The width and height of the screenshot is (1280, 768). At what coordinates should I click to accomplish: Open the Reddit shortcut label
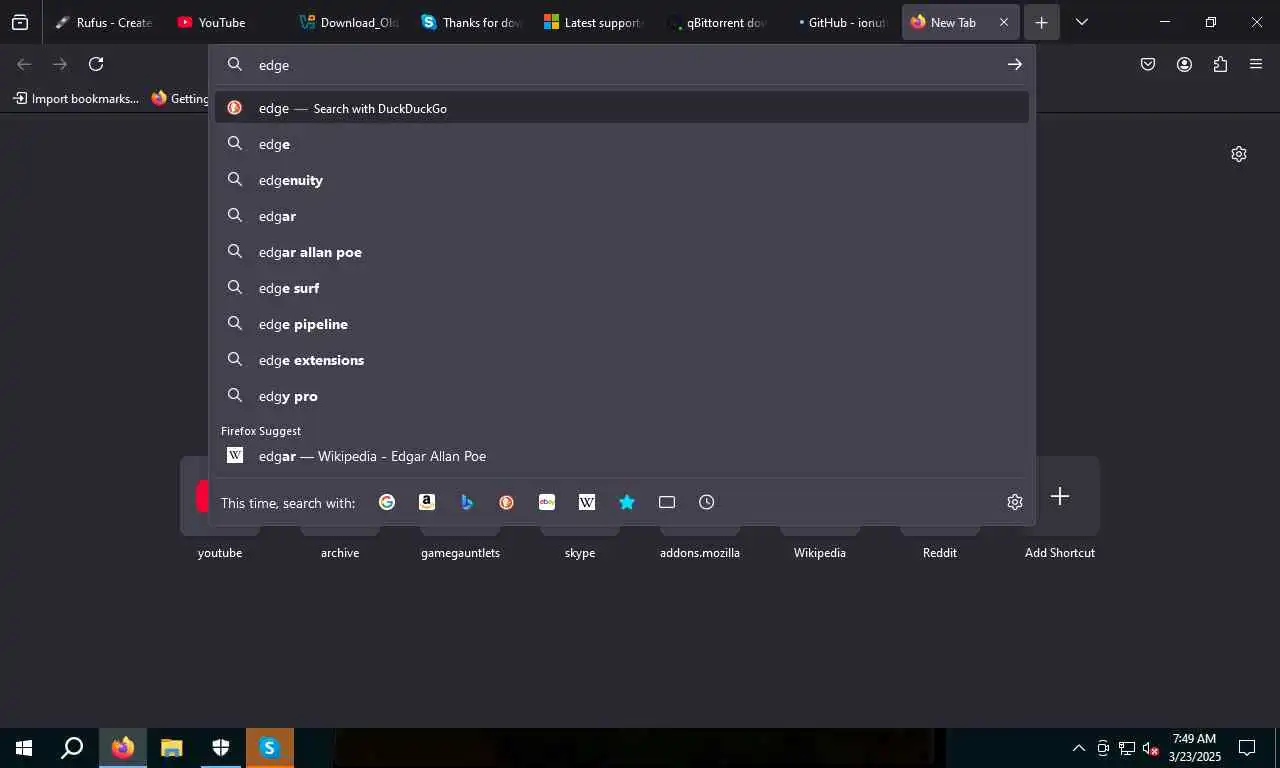(x=940, y=552)
